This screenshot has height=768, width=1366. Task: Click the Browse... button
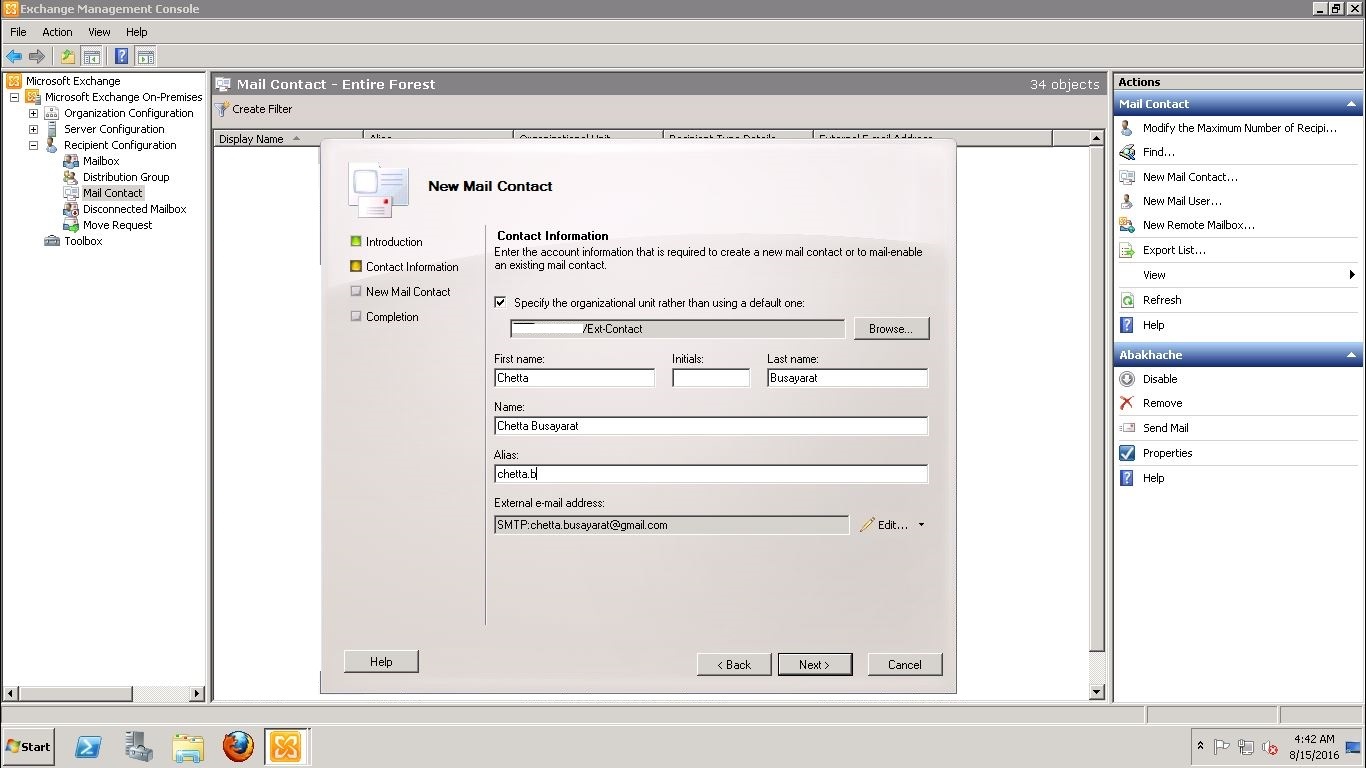pyautogui.click(x=890, y=329)
